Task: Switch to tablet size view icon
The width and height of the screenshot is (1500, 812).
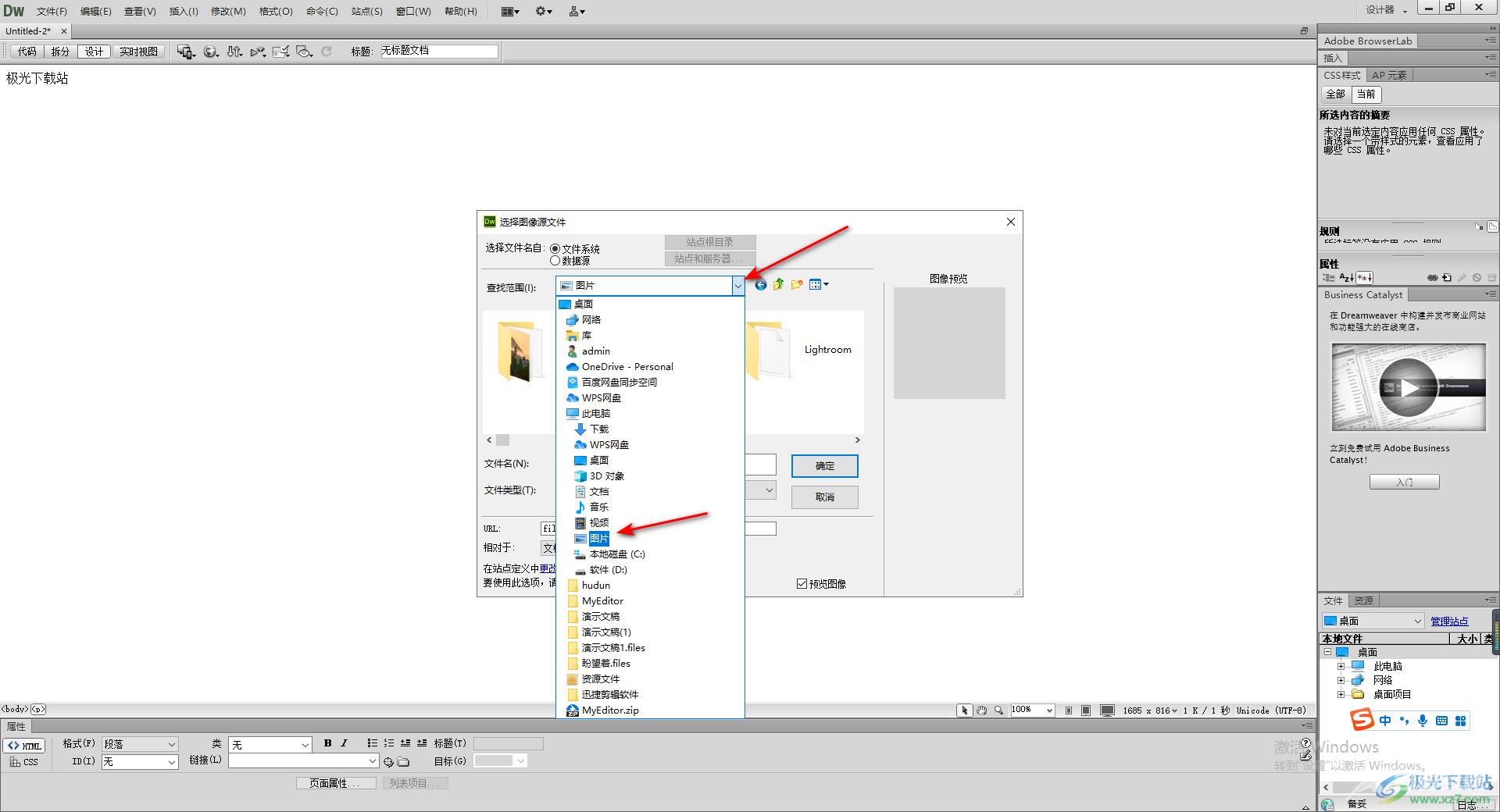Action: [x=1086, y=710]
